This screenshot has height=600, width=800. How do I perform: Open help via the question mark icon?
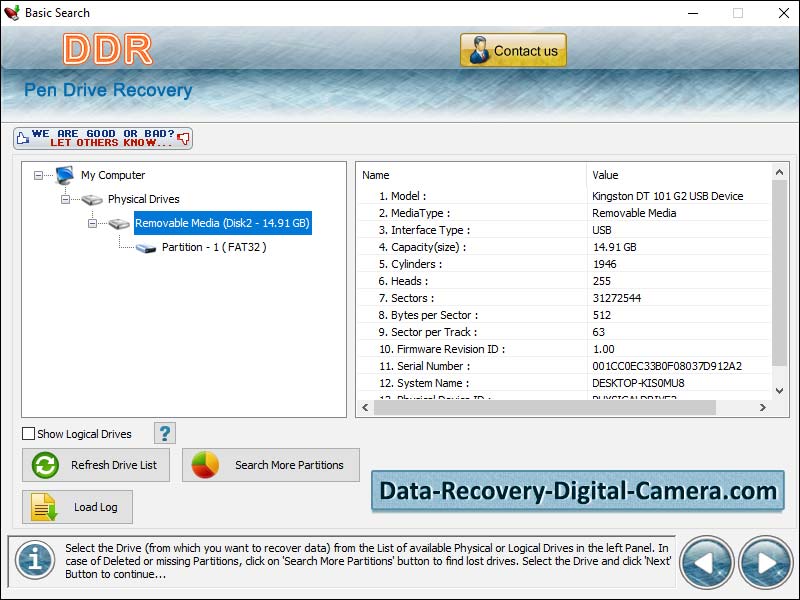coord(163,433)
